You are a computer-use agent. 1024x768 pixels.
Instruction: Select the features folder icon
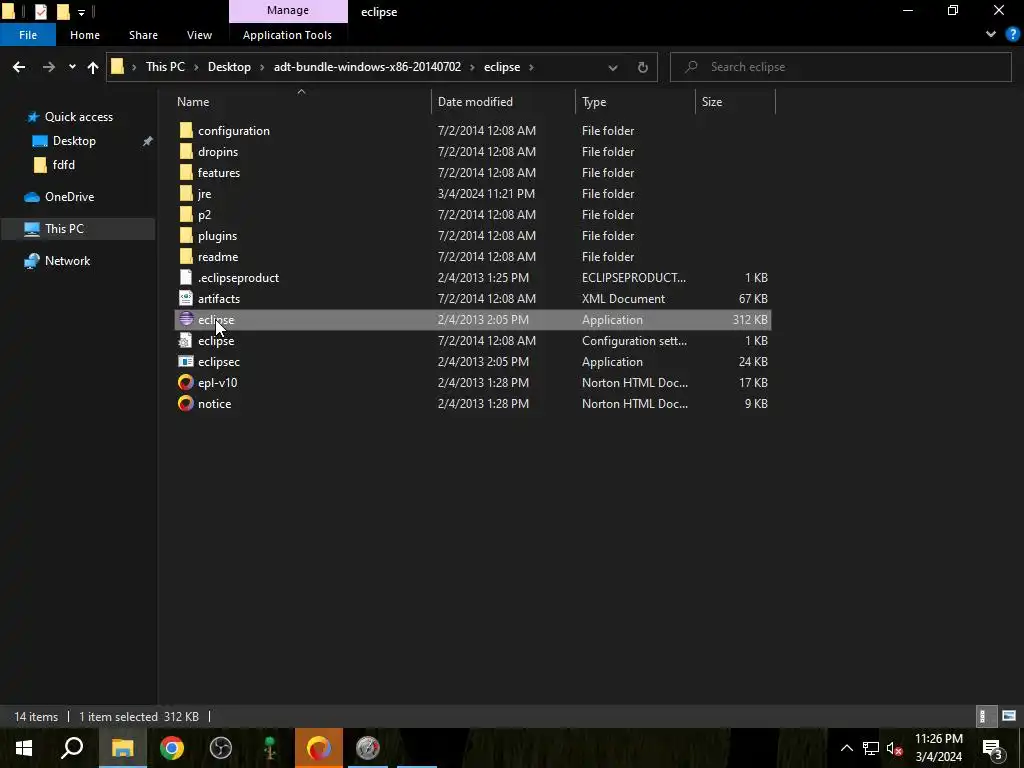click(186, 172)
